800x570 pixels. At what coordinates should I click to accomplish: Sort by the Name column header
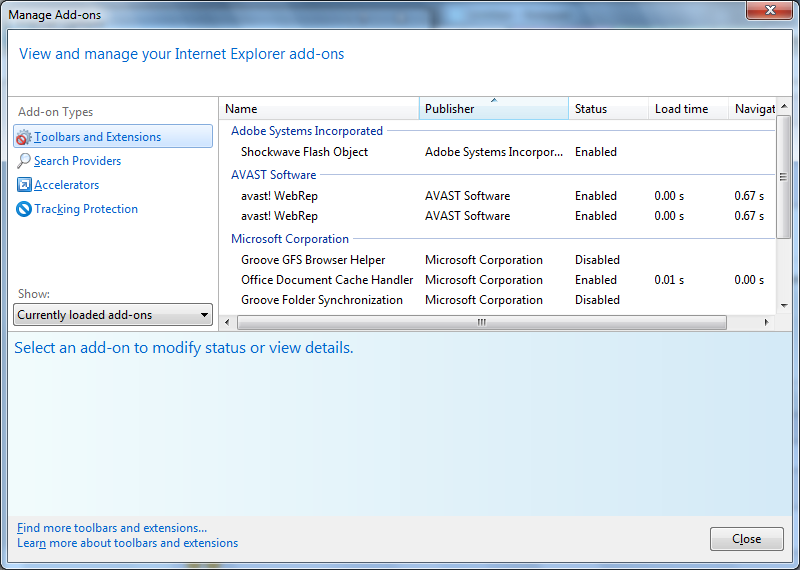pos(319,109)
